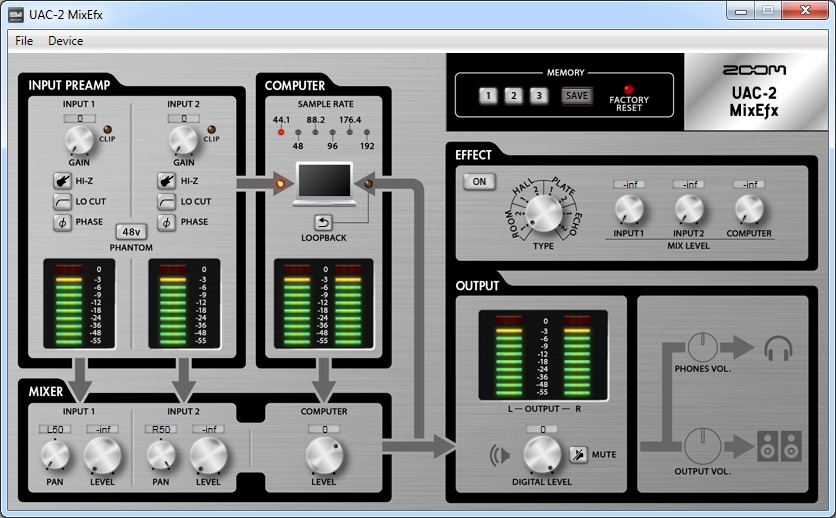Click the Input 2 gain knob
This screenshot has width=836, height=518.
[x=183, y=140]
